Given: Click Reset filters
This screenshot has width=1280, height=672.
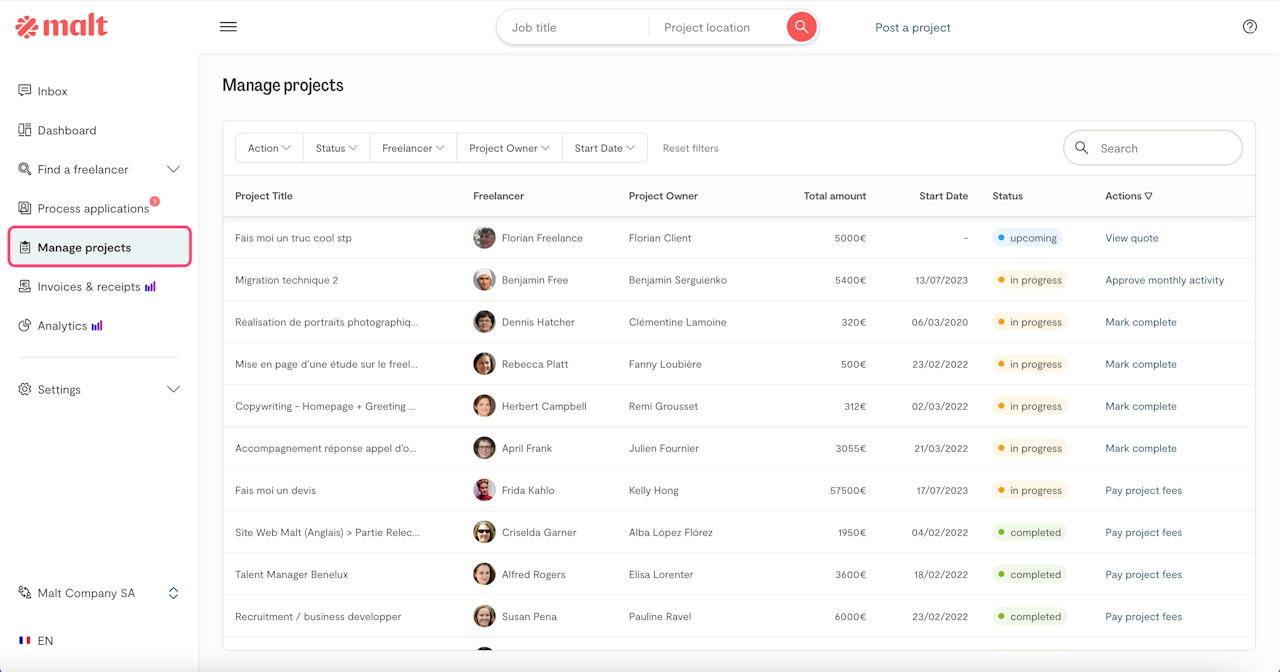Looking at the screenshot, I should pyautogui.click(x=690, y=148).
